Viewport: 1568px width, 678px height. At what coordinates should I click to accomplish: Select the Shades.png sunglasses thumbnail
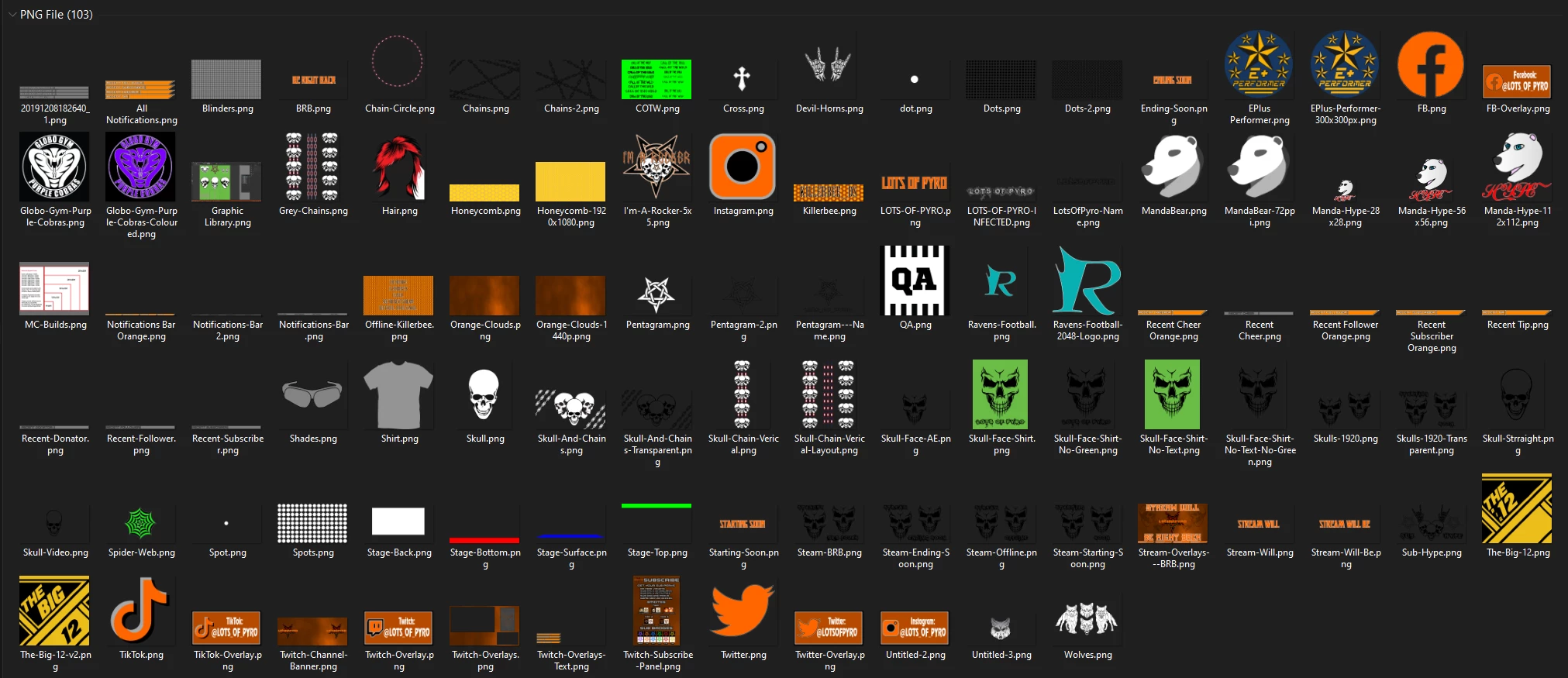(312, 394)
